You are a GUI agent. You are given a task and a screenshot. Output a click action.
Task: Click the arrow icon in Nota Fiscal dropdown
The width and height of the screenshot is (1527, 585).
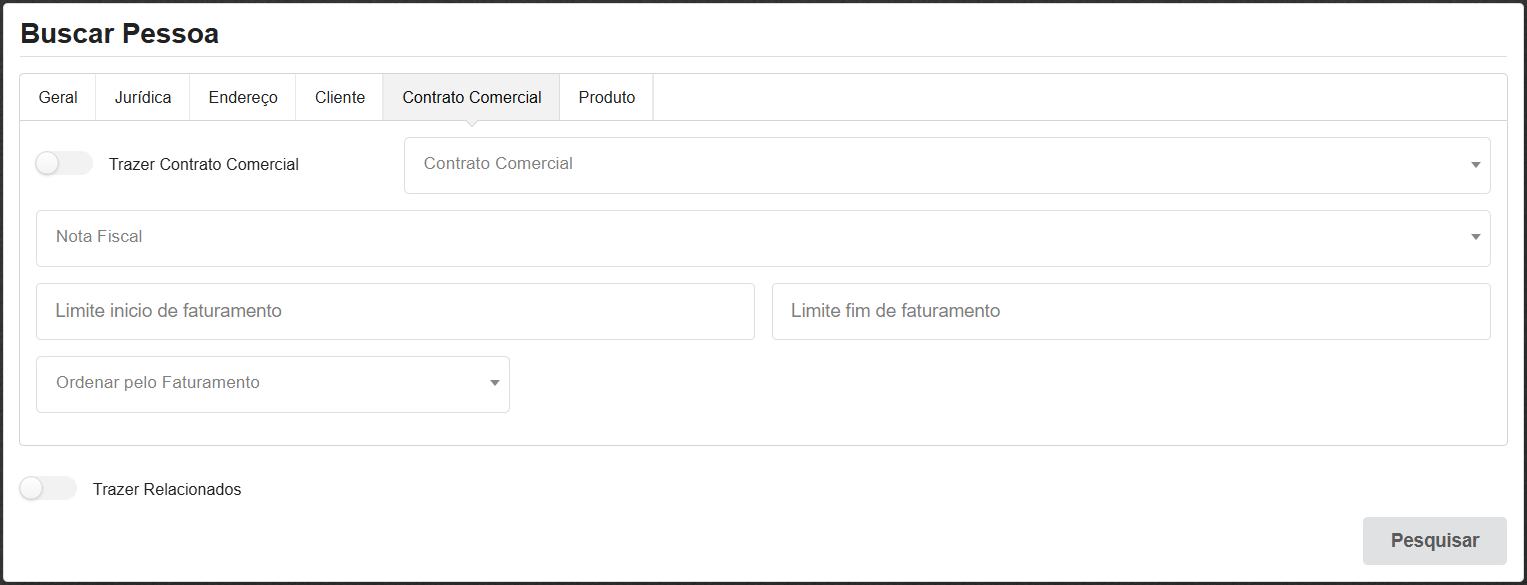(x=1475, y=238)
